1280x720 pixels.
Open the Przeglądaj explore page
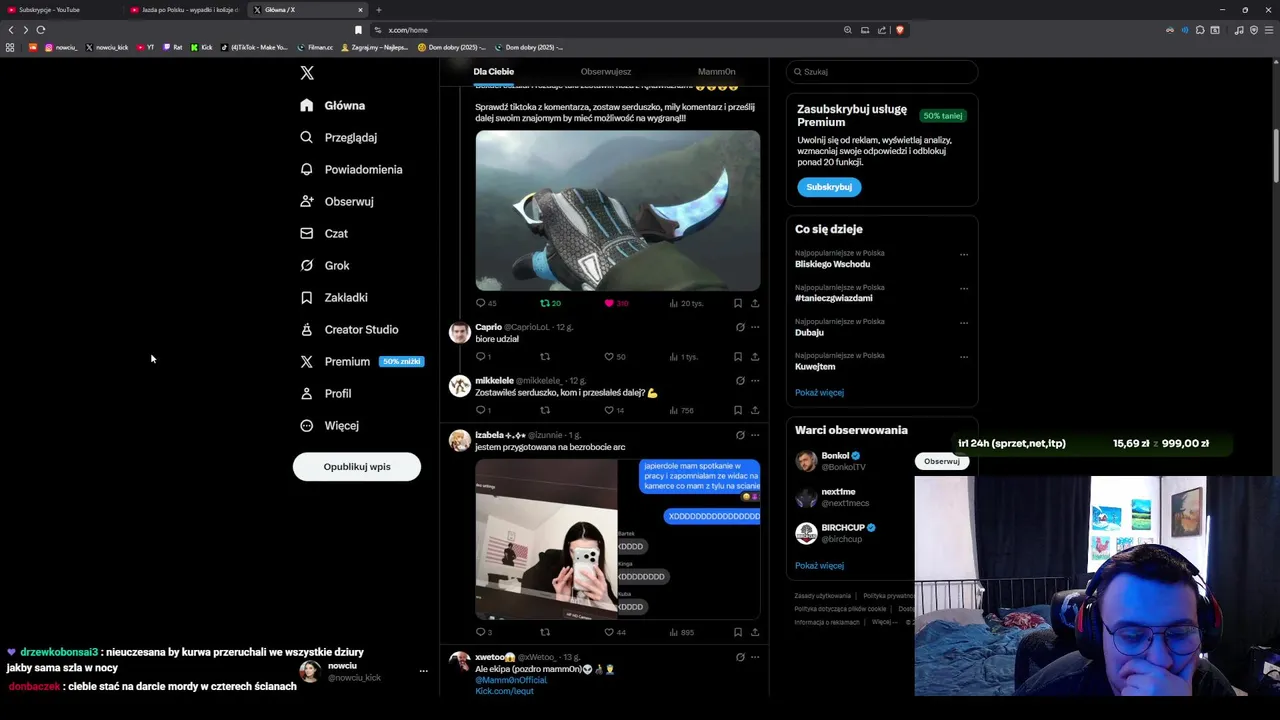tap(339, 137)
